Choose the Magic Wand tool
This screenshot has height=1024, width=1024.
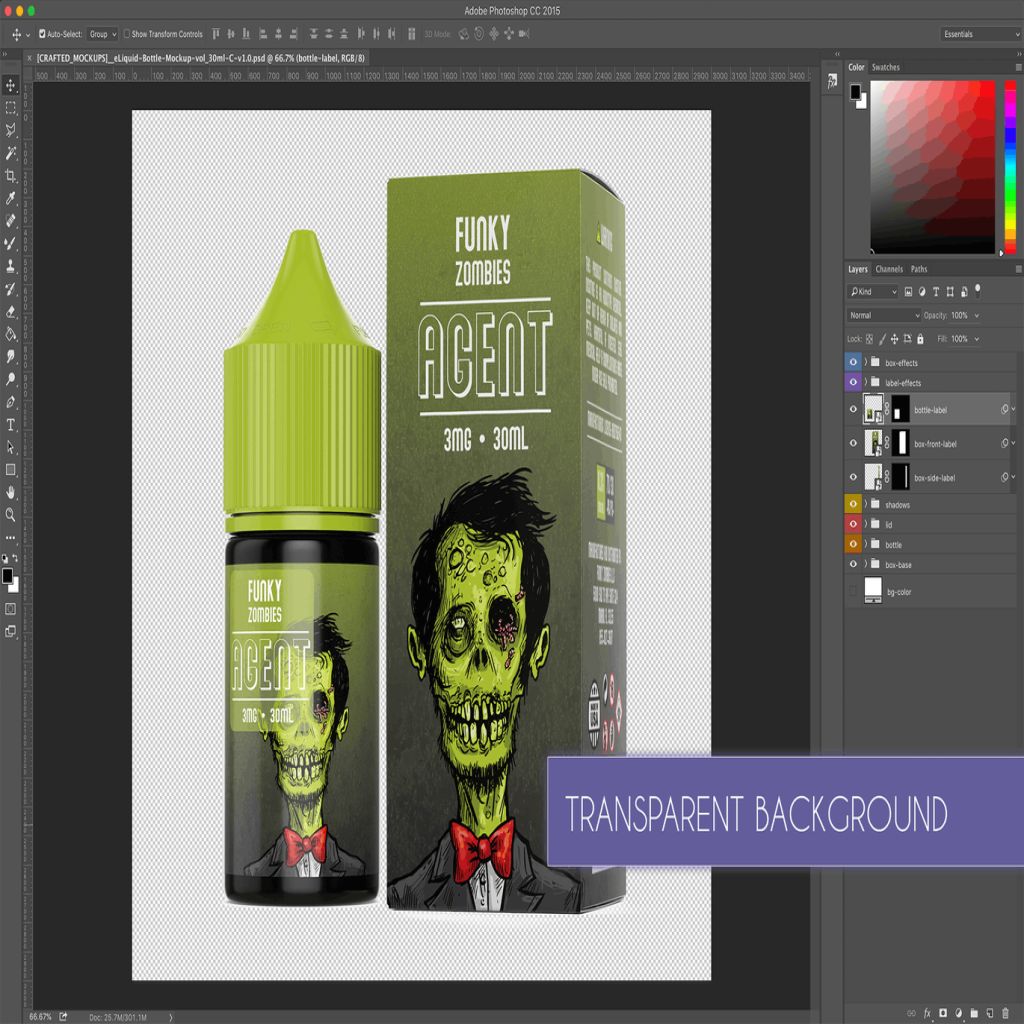(11, 153)
